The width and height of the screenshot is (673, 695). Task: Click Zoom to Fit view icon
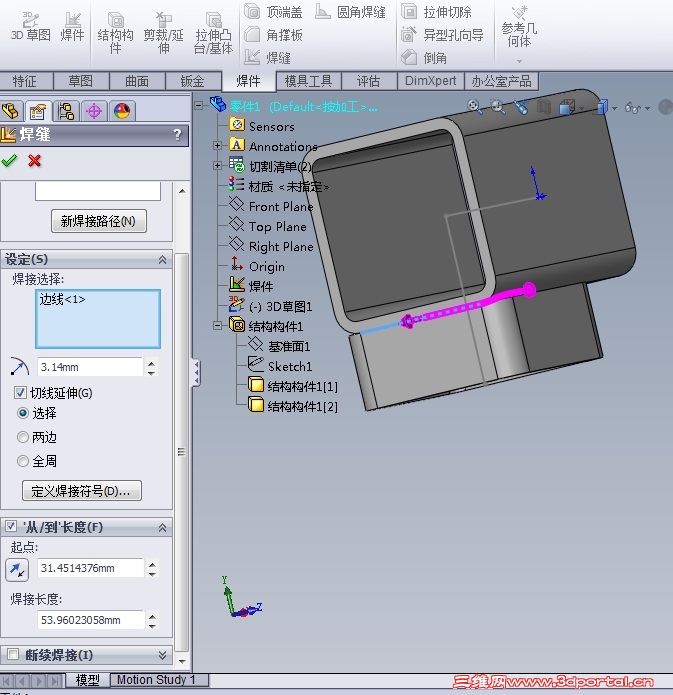click(474, 107)
